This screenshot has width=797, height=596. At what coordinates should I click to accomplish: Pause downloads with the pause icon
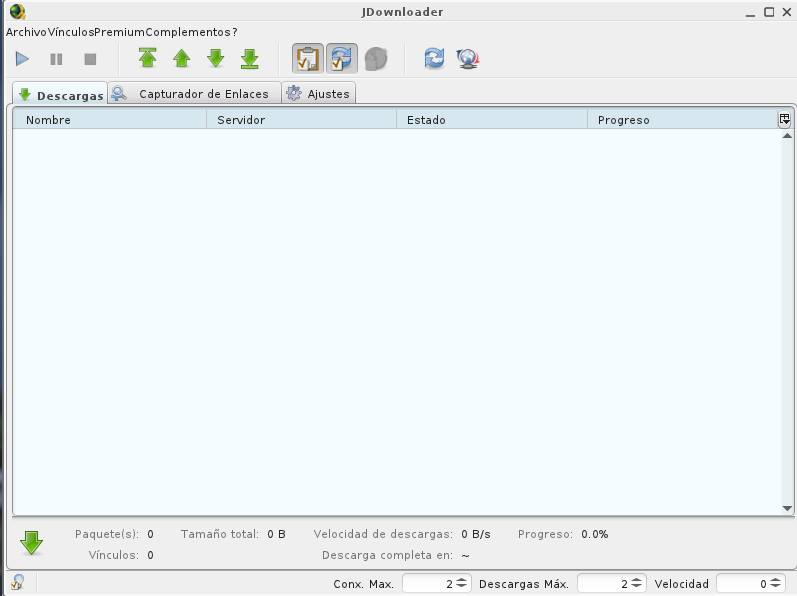(x=56, y=59)
